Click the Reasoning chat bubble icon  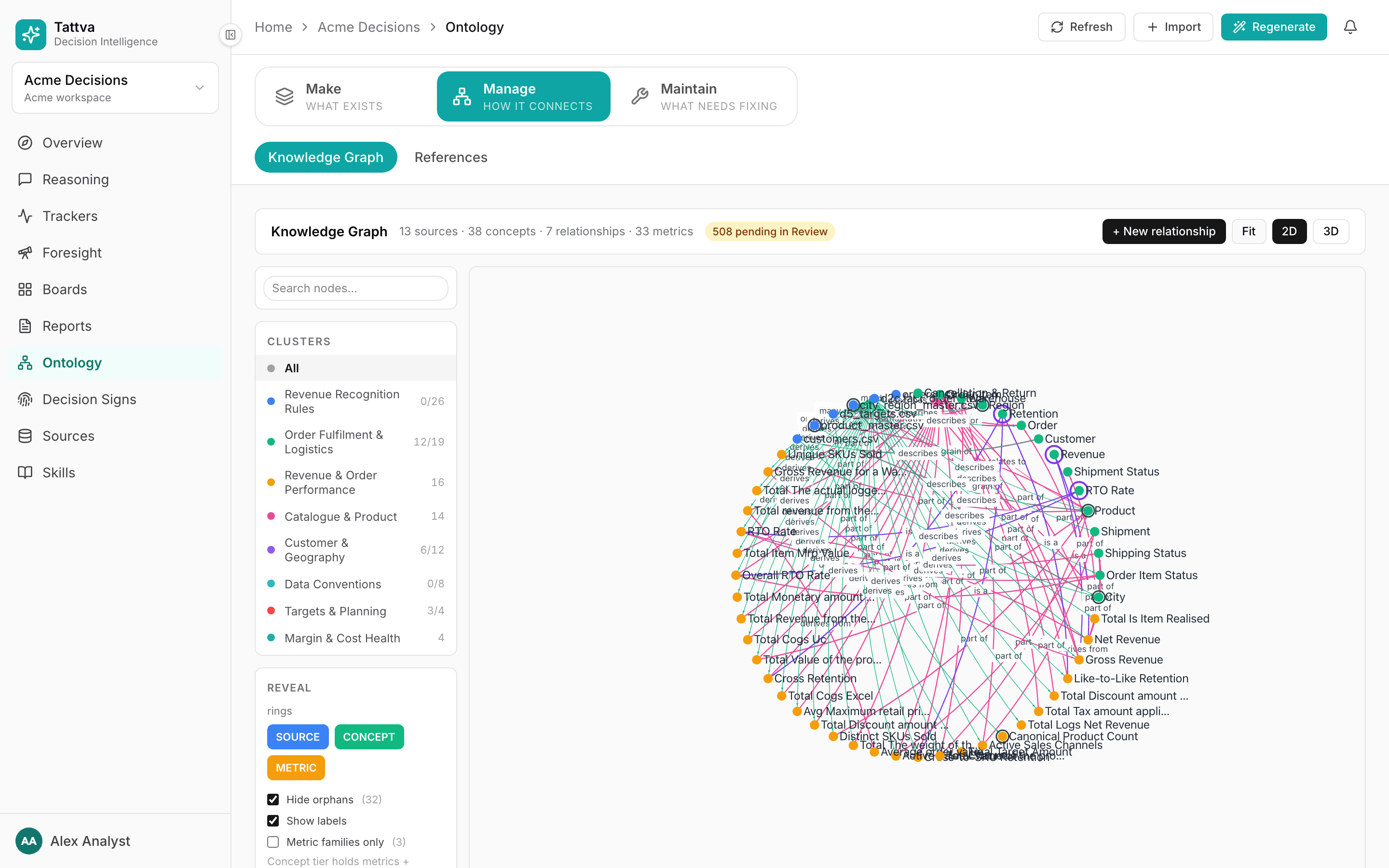point(25,180)
